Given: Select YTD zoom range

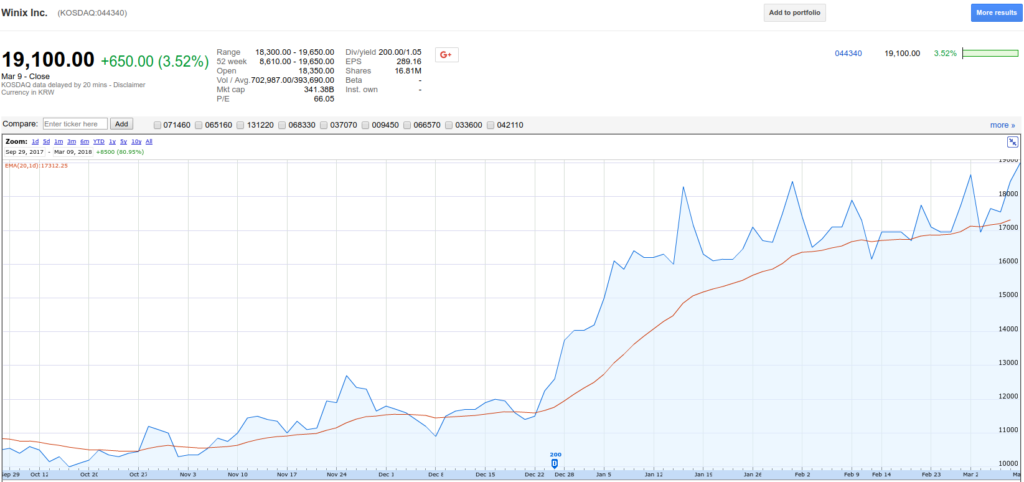Looking at the screenshot, I should (x=99, y=142).
